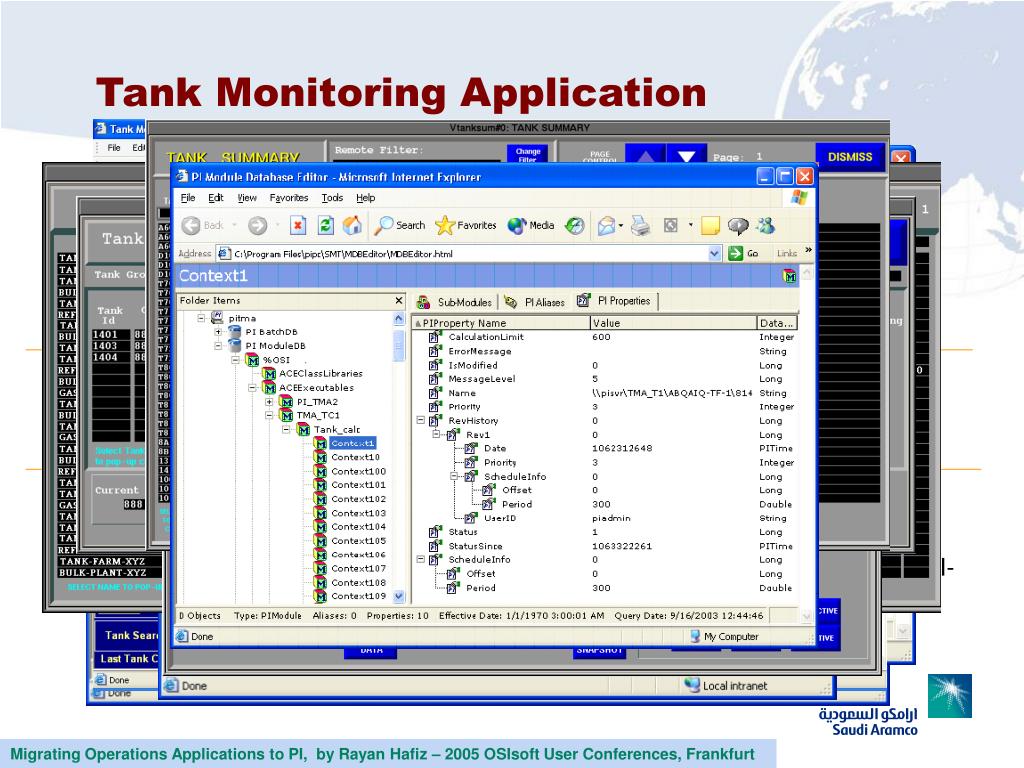Screen dimensions: 1024x768
Task: Switch to the SubModules tab
Action: (455, 302)
